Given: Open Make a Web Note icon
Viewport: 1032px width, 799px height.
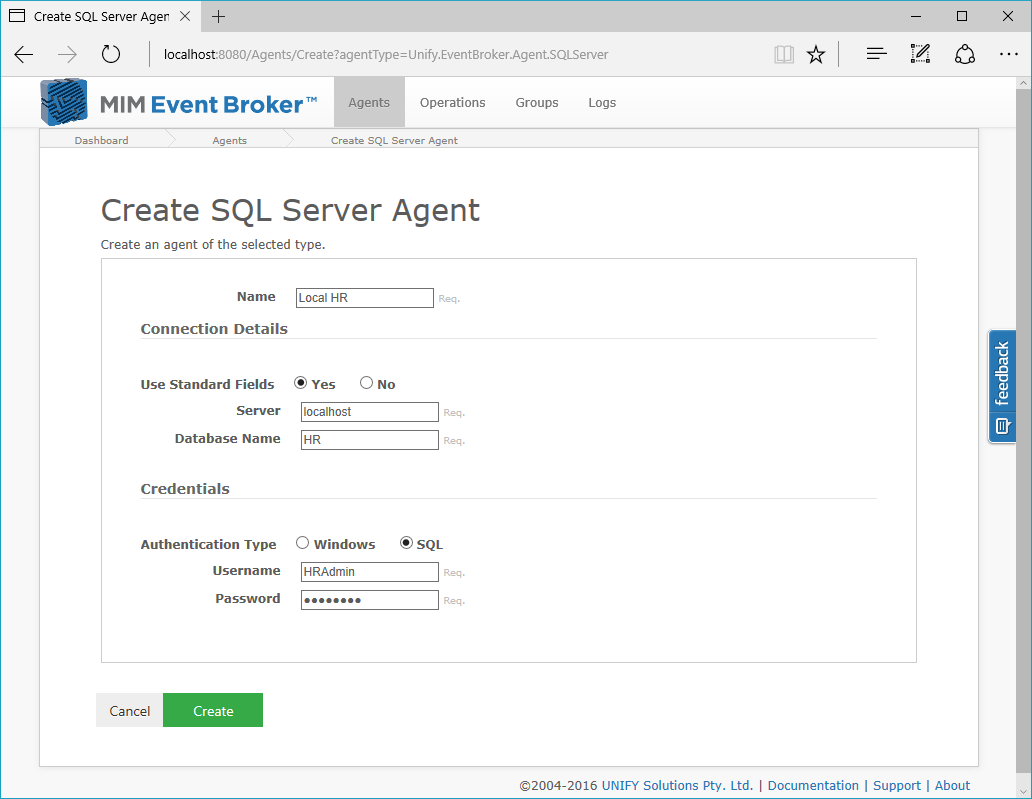Looking at the screenshot, I should click(x=920, y=54).
